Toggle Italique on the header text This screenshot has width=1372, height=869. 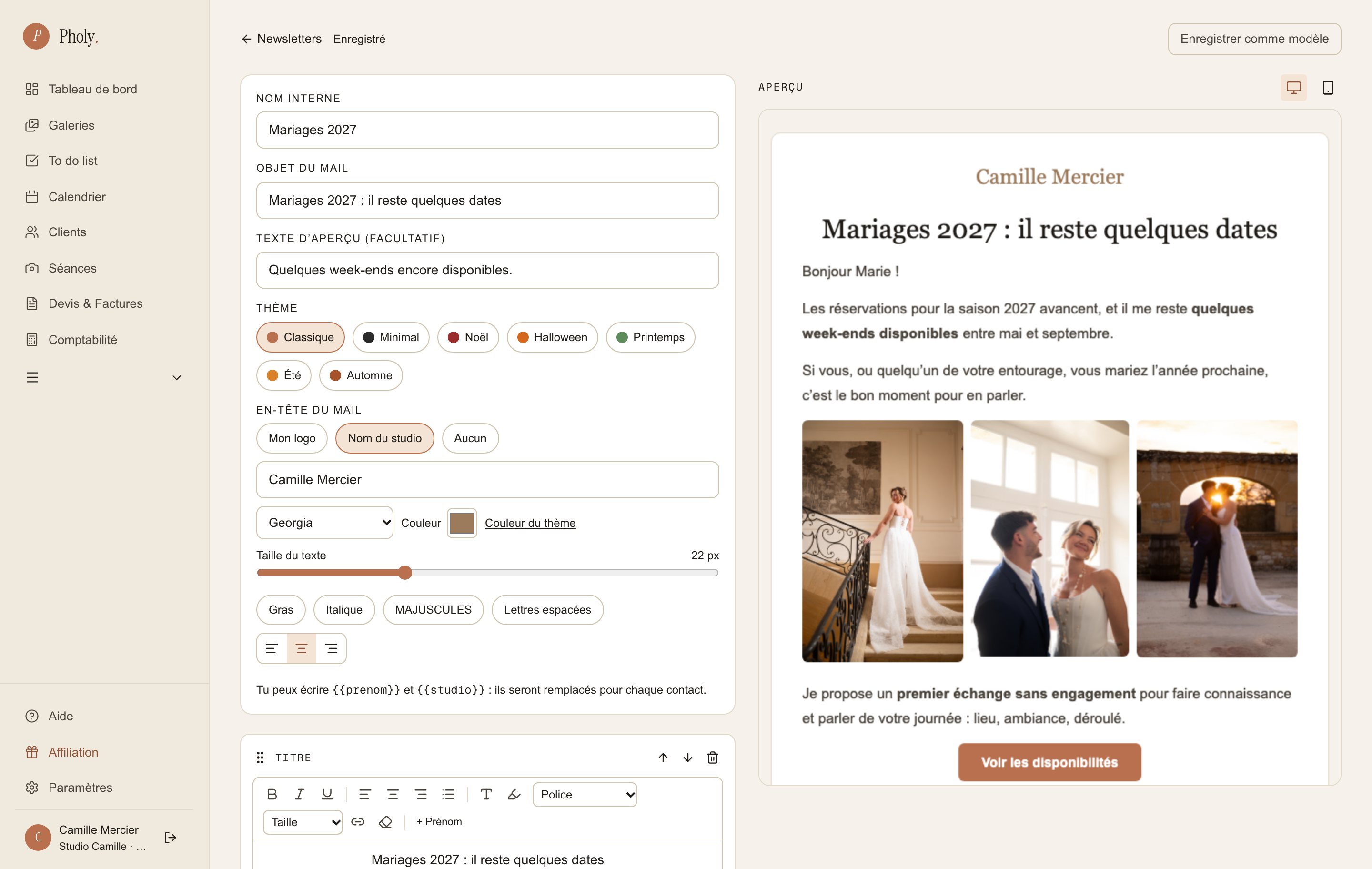pyautogui.click(x=344, y=610)
